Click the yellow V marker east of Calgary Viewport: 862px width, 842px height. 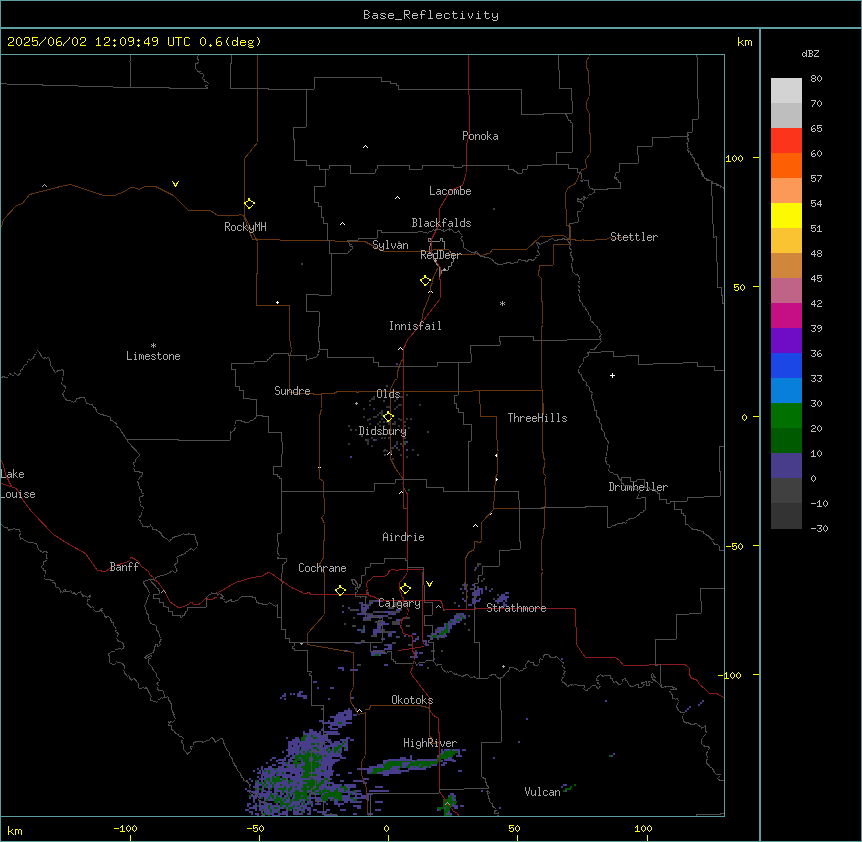[x=429, y=584]
